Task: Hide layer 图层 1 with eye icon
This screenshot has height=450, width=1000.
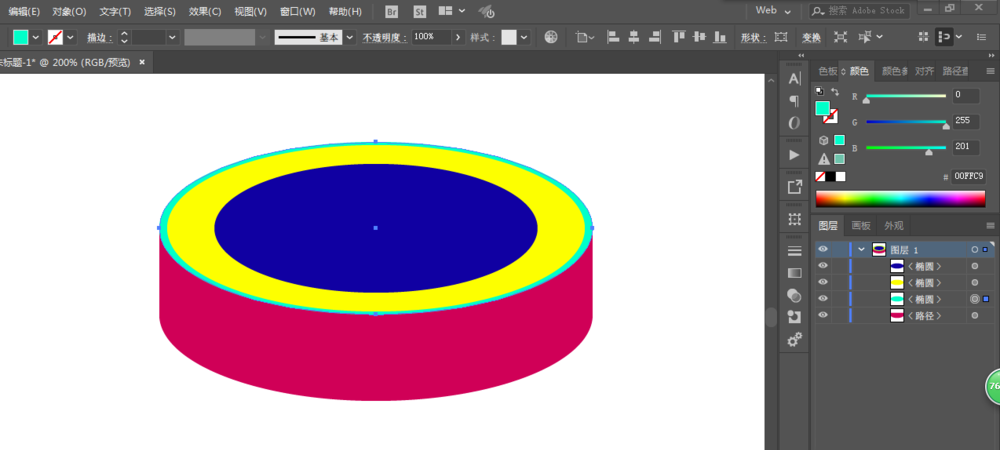Action: click(x=823, y=249)
